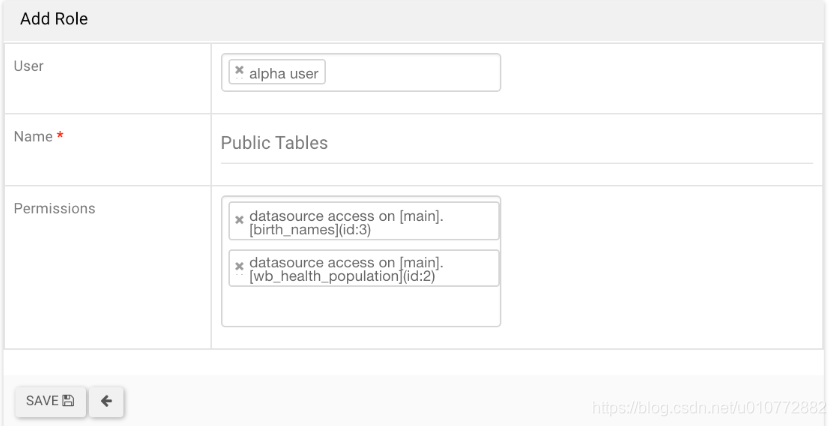Remove the alpha user tag
This screenshot has height=426, width=836.
pyautogui.click(x=239, y=71)
